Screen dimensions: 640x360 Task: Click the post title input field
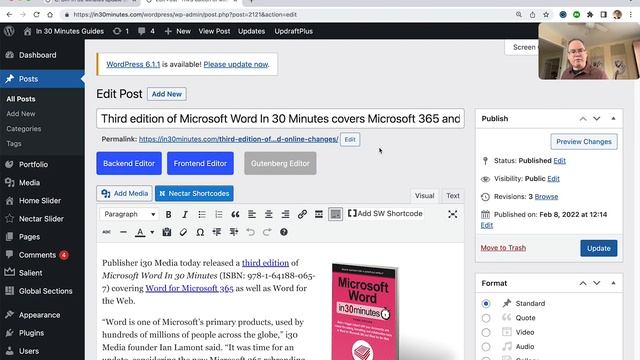pos(280,119)
